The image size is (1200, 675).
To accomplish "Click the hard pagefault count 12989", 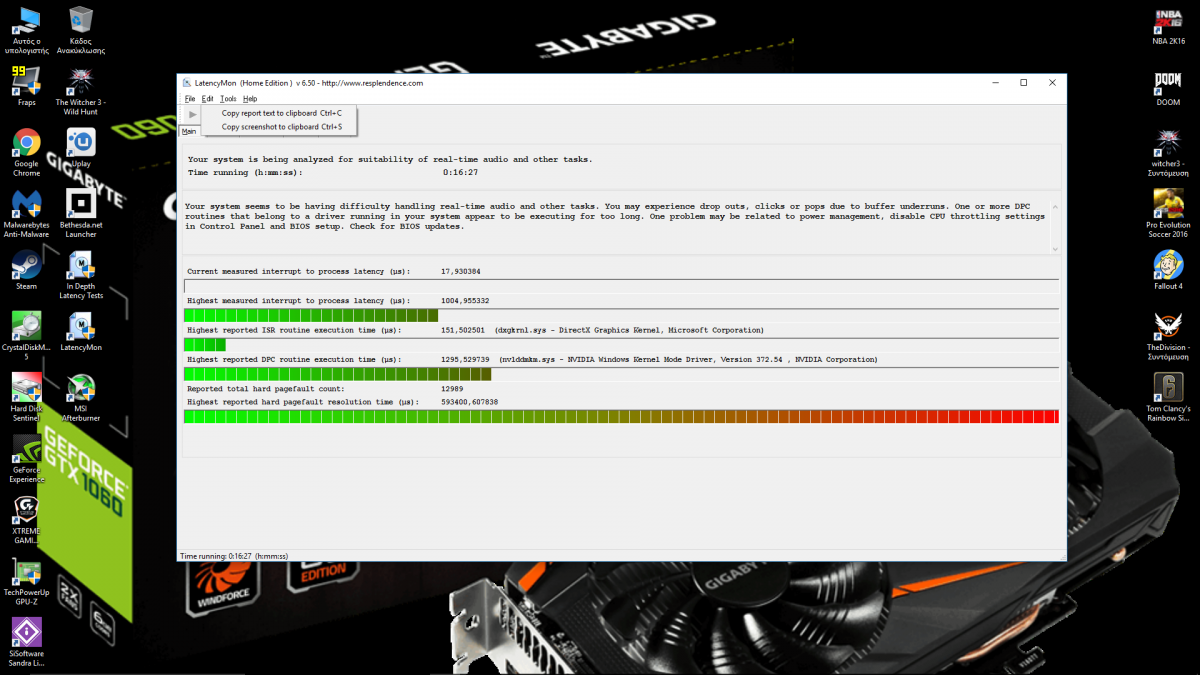I will (x=452, y=388).
